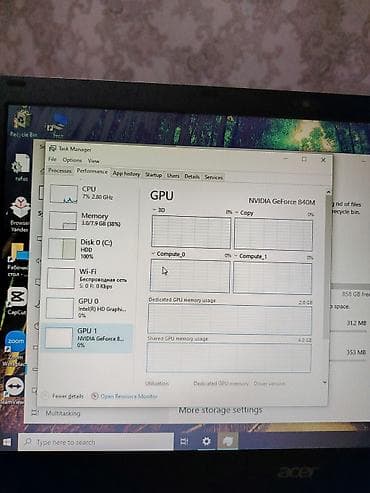Click the Task Manager title bar icon
Image resolution: width=370 pixels, height=493 pixels.
coord(52,148)
